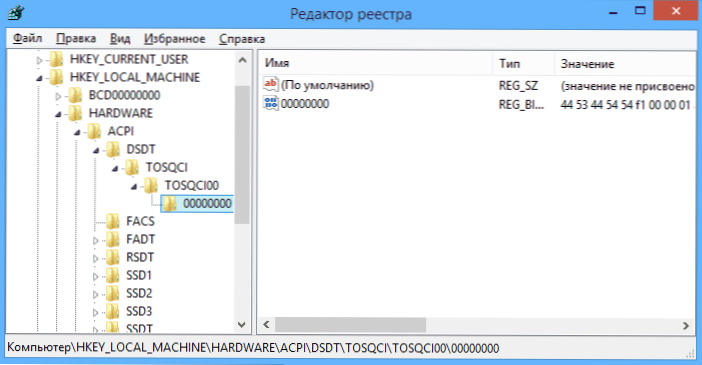Expand the HKEY_CURRENT_USER tree node
Screen dimensions: 702x365
point(39,60)
